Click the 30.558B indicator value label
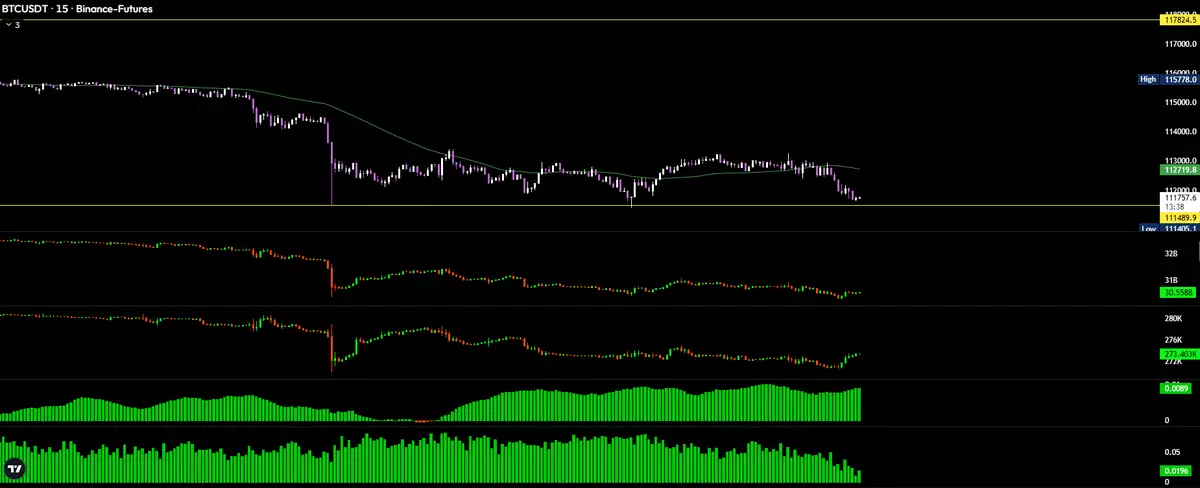Screen dimensions: 1200x488 (1180, 293)
